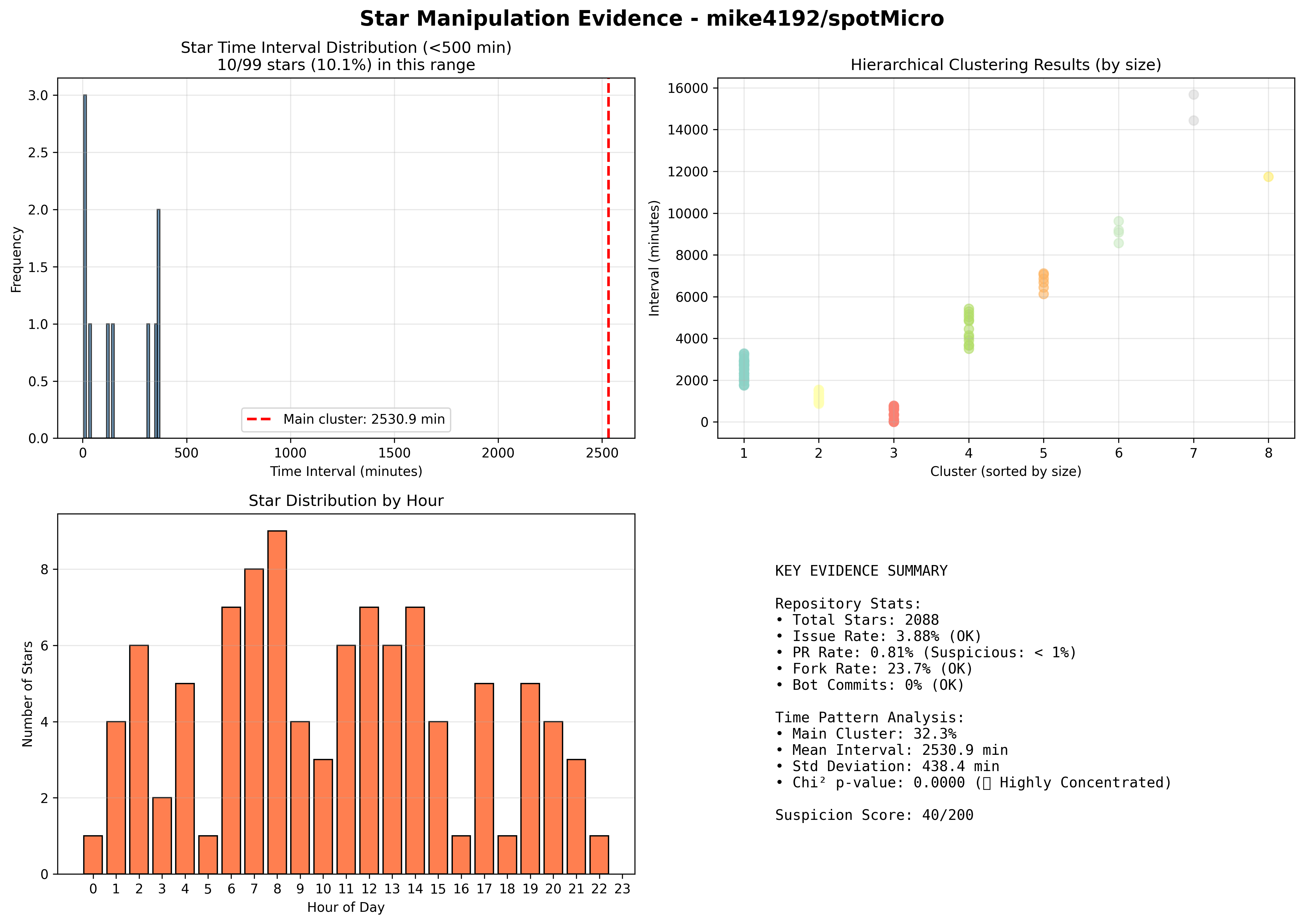Select the hour 7 bar
Image resolution: width=1304 pixels, height=924 pixels.
254,721
